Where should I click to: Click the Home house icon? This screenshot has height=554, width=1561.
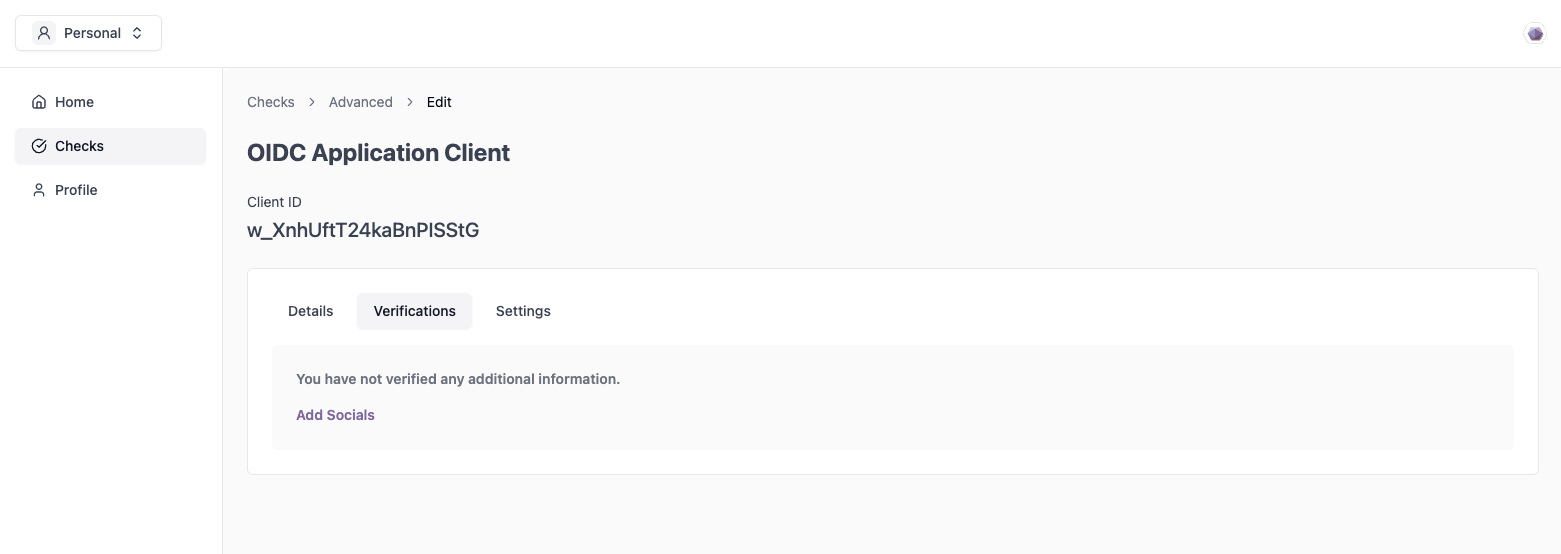pos(39,102)
